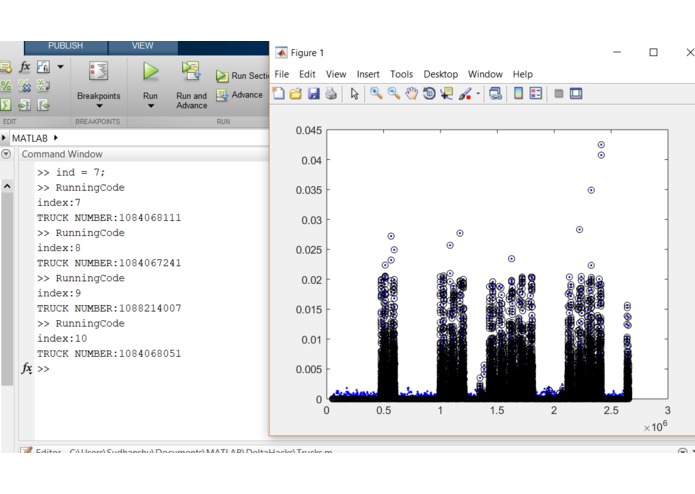The width and height of the screenshot is (695, 494).
Task: Click the fx function browser icon at prompt
Action: 27,368
